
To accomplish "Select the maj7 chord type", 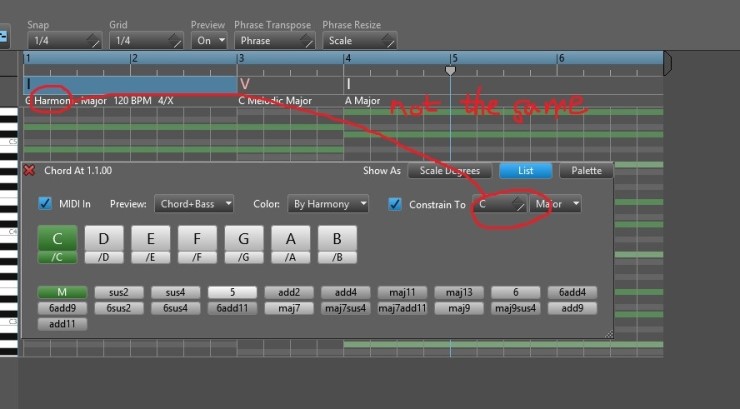I will (x=289, y=308).
